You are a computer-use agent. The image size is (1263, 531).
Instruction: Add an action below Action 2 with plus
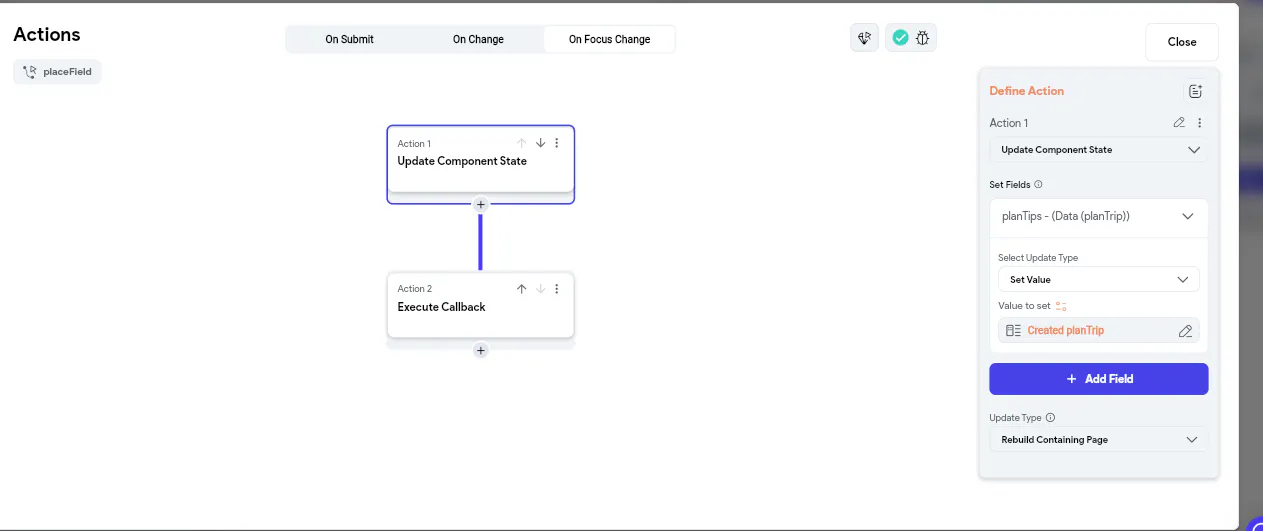[x=480, y=351]
